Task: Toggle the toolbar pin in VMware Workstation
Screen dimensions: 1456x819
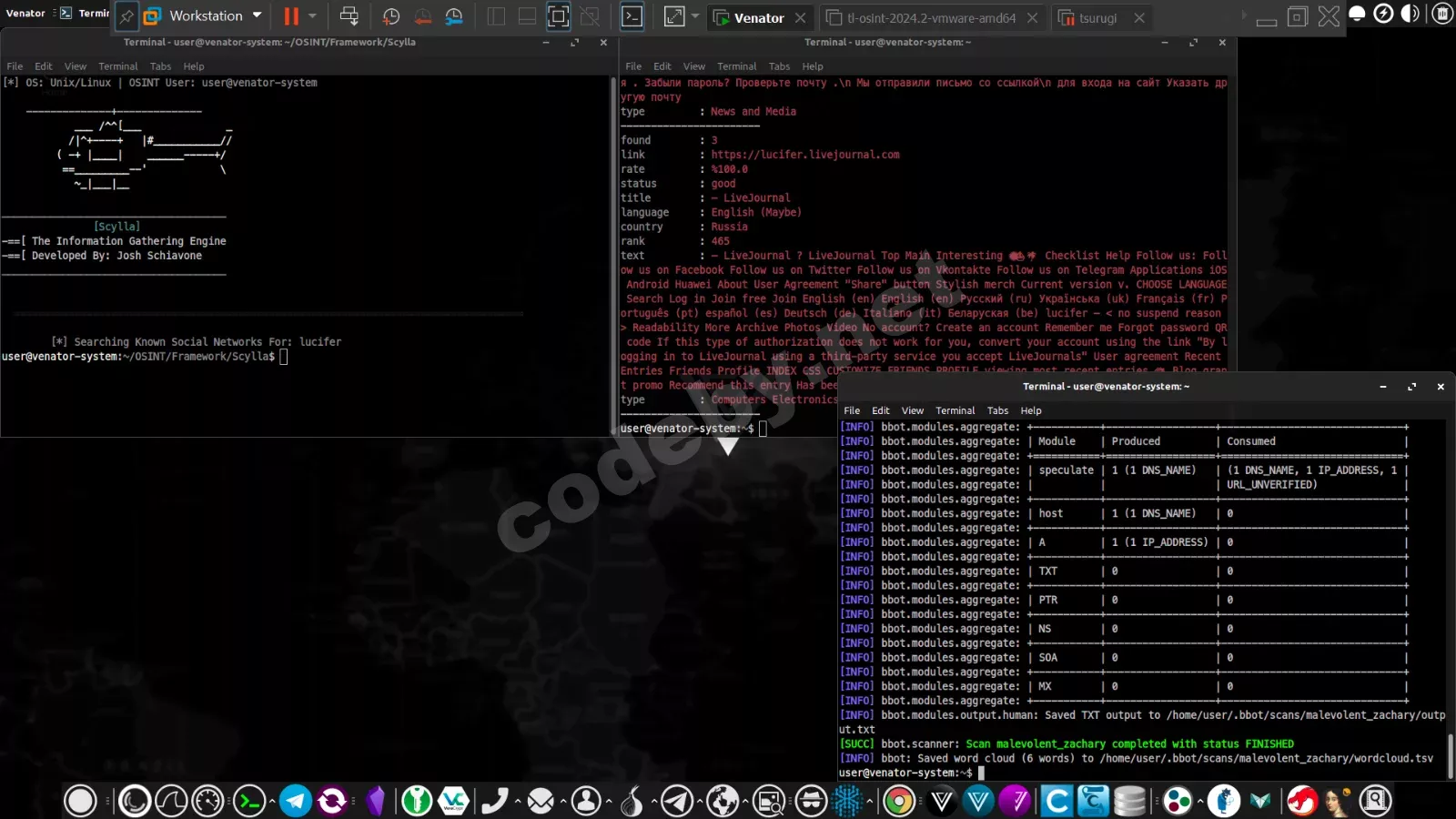Action: pyautogui.click(x=127, y=16)
